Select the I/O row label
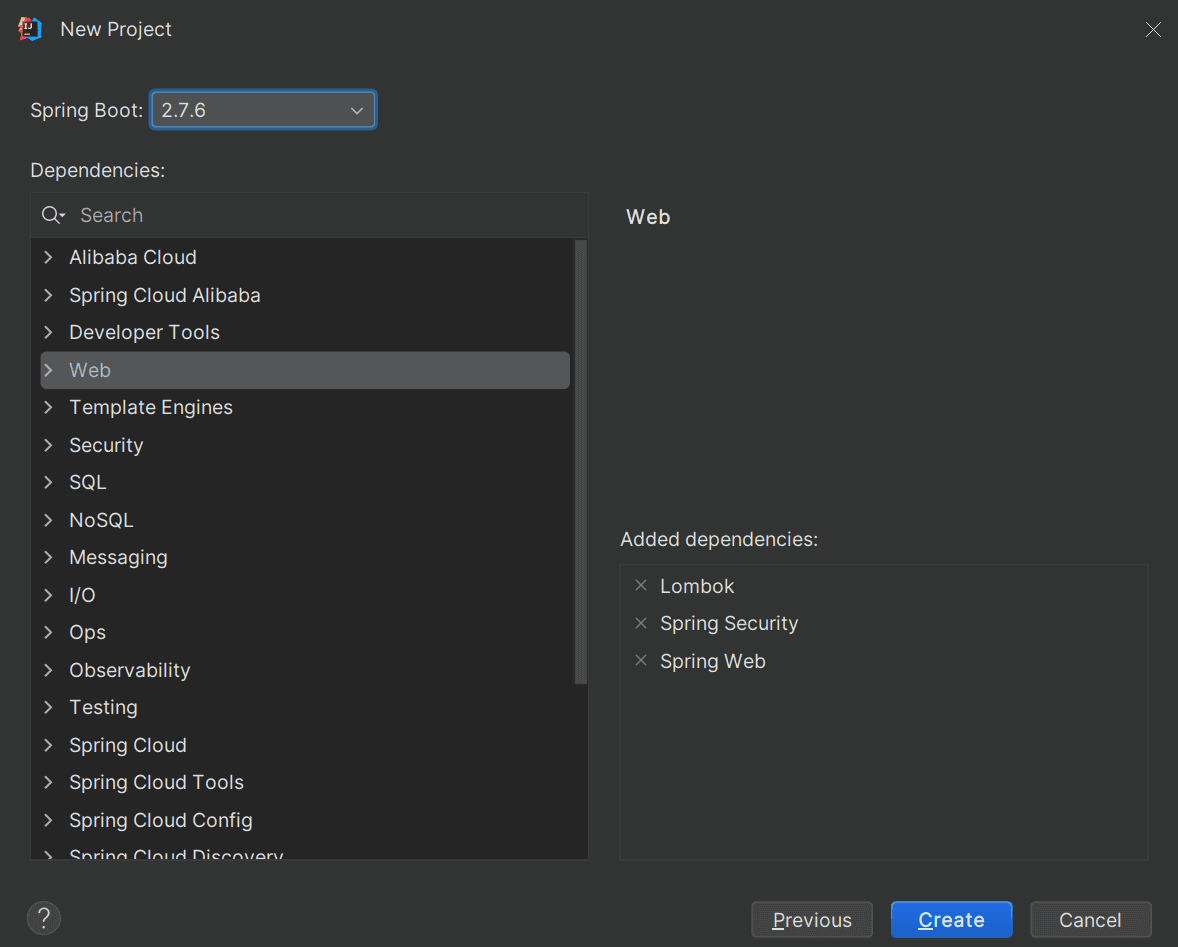1178x947 pixels. tap(83, 595)
